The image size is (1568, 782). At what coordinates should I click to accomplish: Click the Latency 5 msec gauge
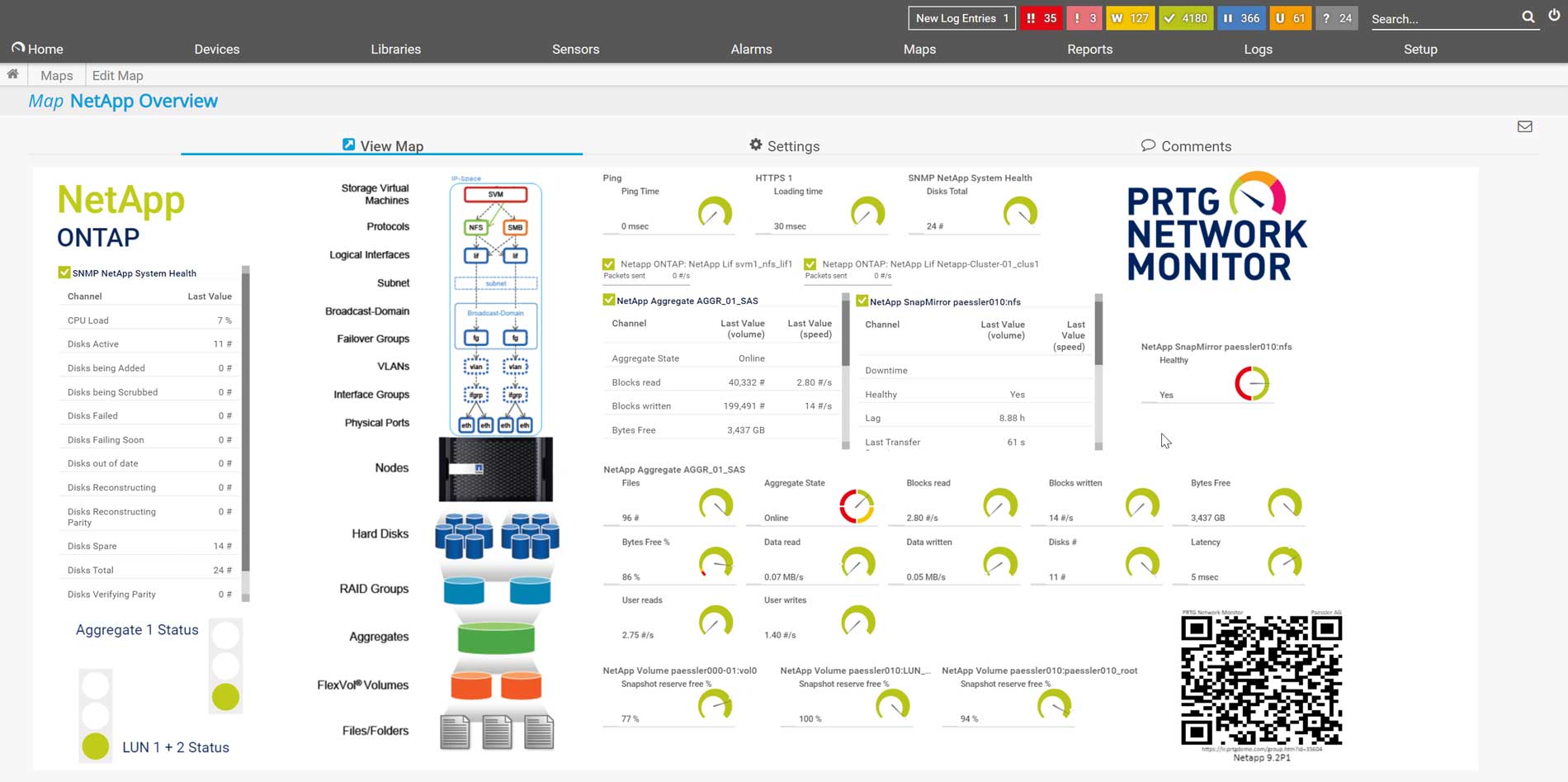coord(1284,563)
